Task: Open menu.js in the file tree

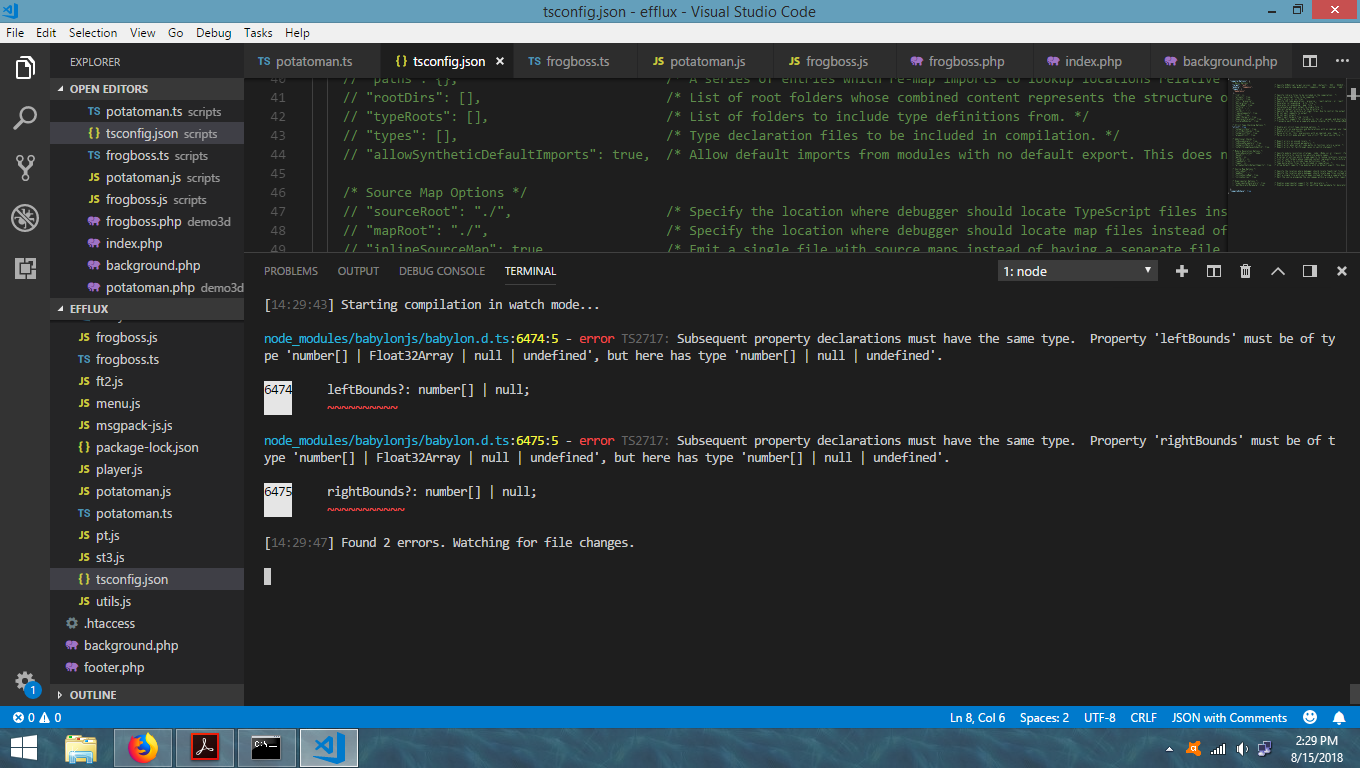Action: pyautogui.click(x=147, y=403)
